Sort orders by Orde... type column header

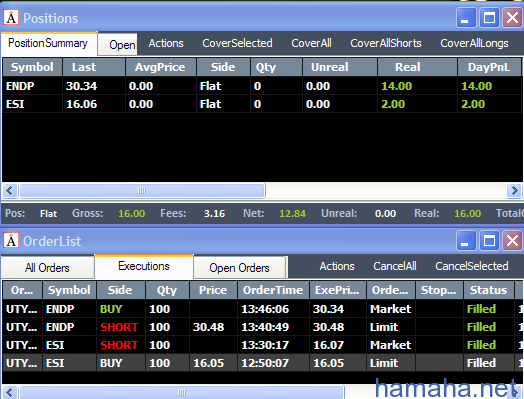click(391, 290)
